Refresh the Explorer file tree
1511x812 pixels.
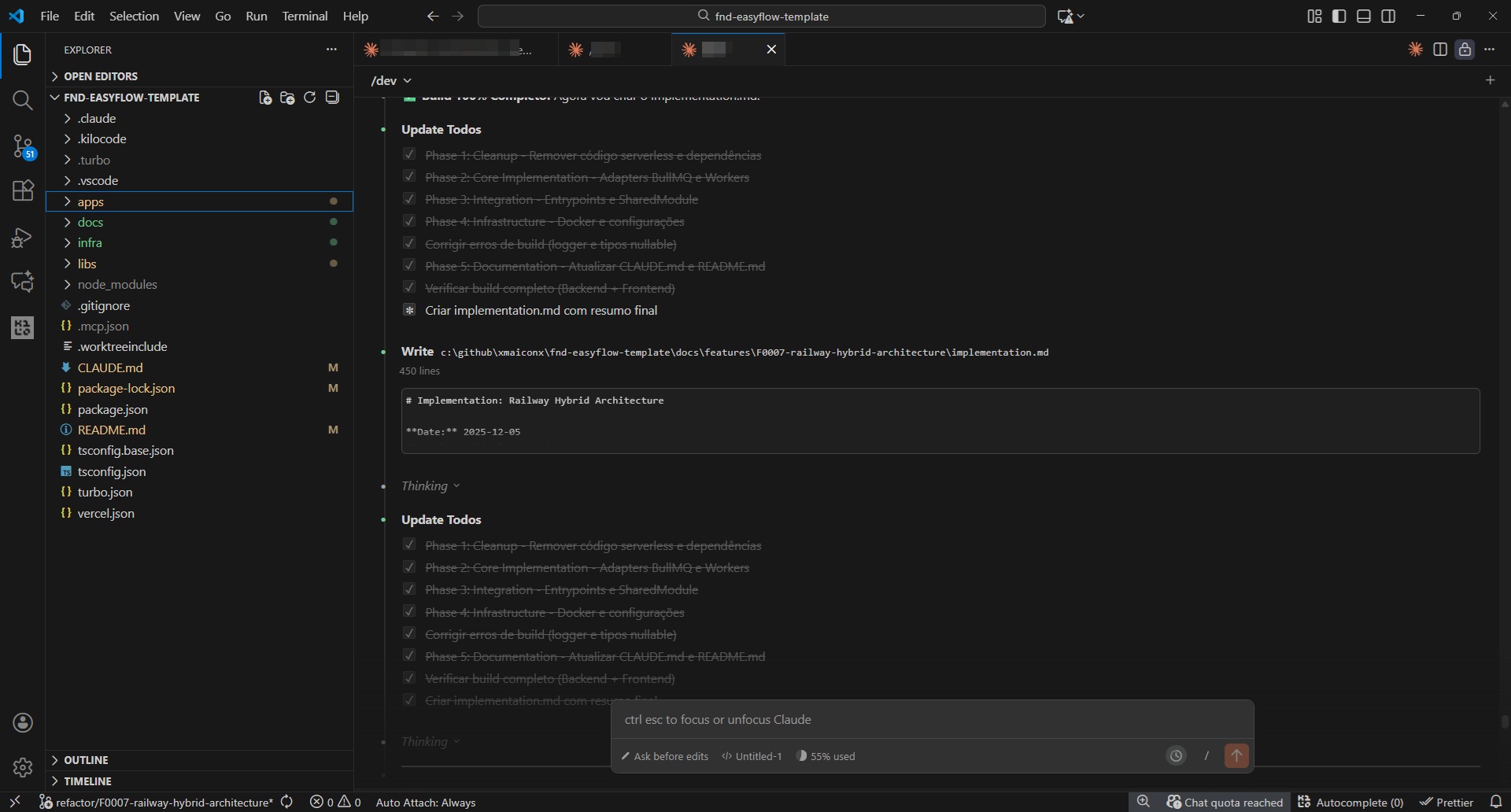pos(309,97)
